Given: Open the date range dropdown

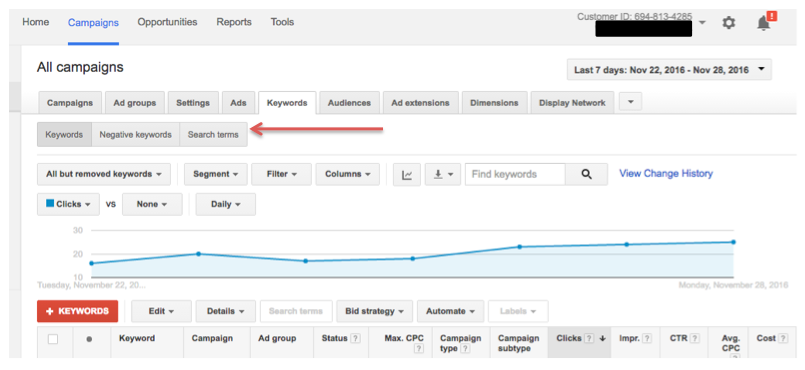Looking at the screenshot, I should [x=669, y=70].
